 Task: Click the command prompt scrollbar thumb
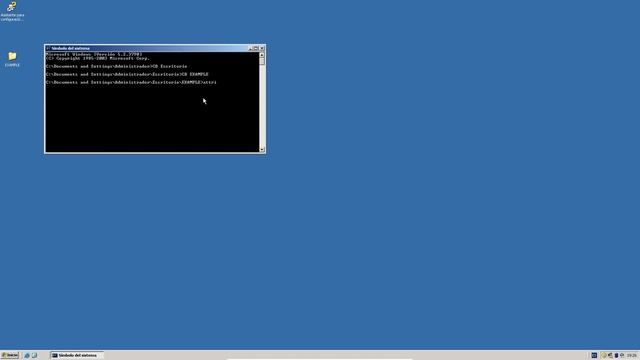pyautogui.click(x=262, y=61)
